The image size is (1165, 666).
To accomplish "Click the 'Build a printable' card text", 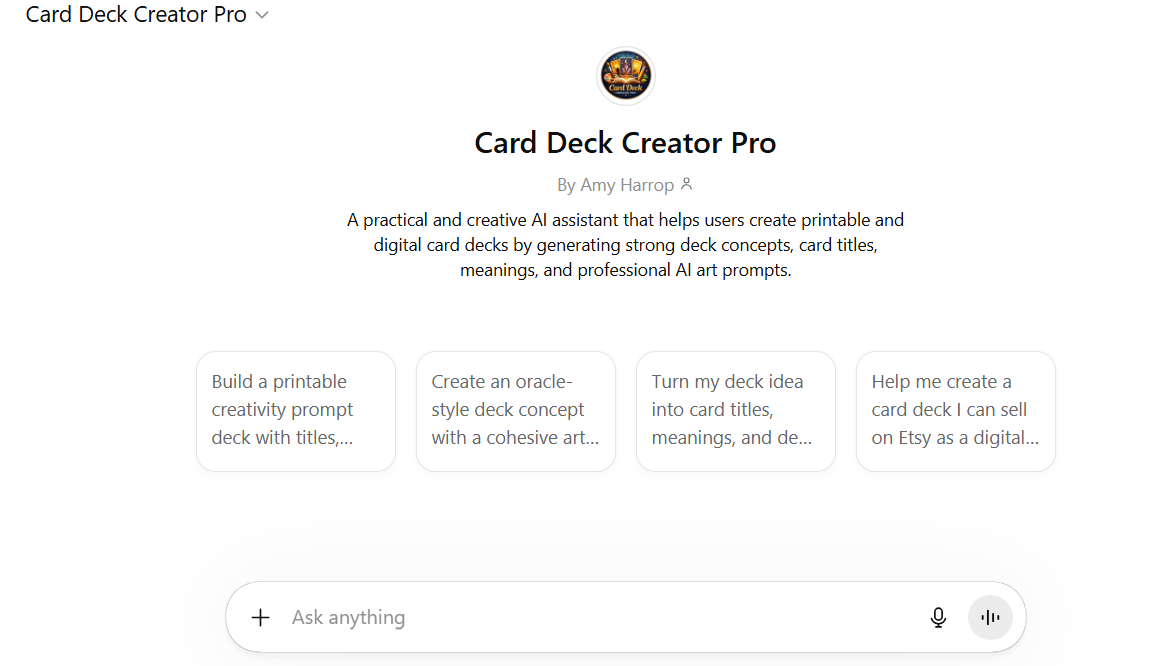I will click(x=279, y=381).
